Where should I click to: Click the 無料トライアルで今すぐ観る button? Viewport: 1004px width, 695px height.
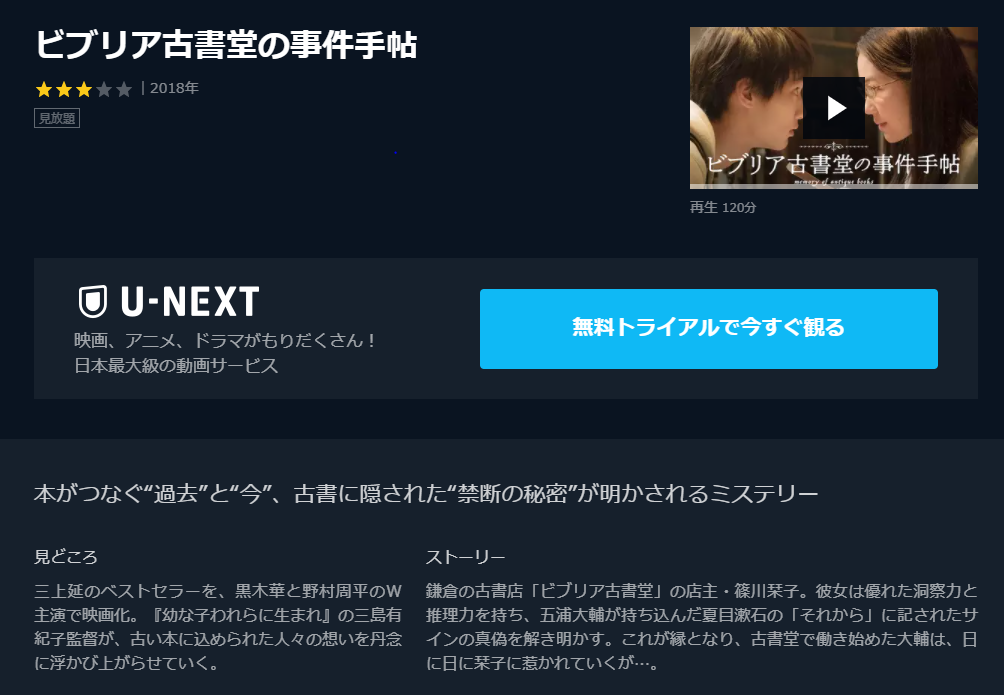(709, 329)
